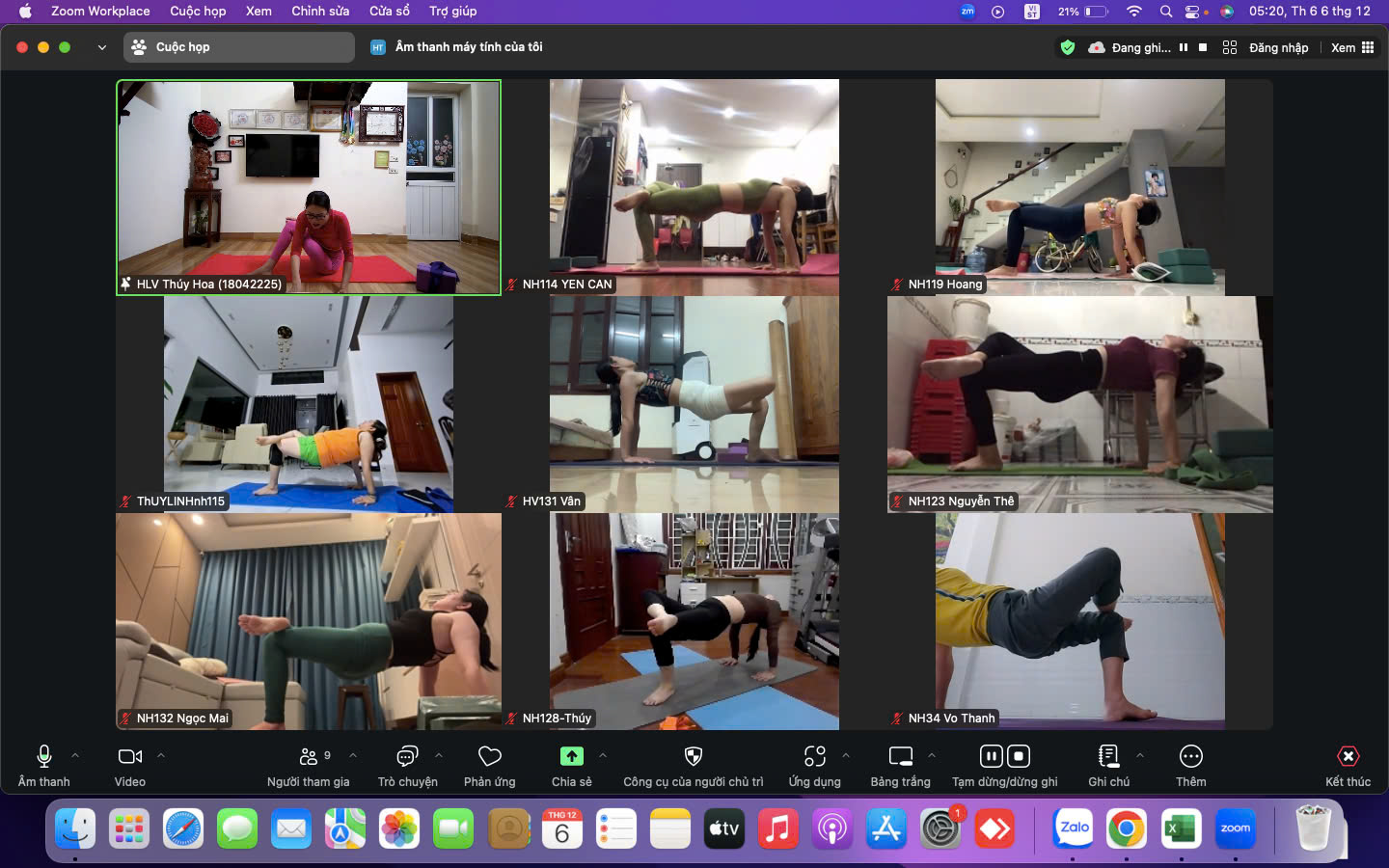Open the Xem view layout dropdown
This screenshot has width=1389, height=868.
(x=1352, y=47)
